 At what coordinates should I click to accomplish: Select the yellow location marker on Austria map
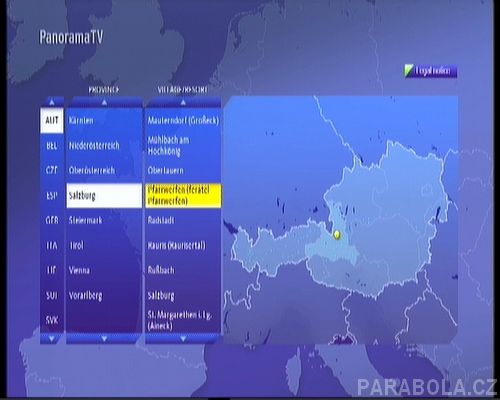pyautogui.click(x=337, y=235)
